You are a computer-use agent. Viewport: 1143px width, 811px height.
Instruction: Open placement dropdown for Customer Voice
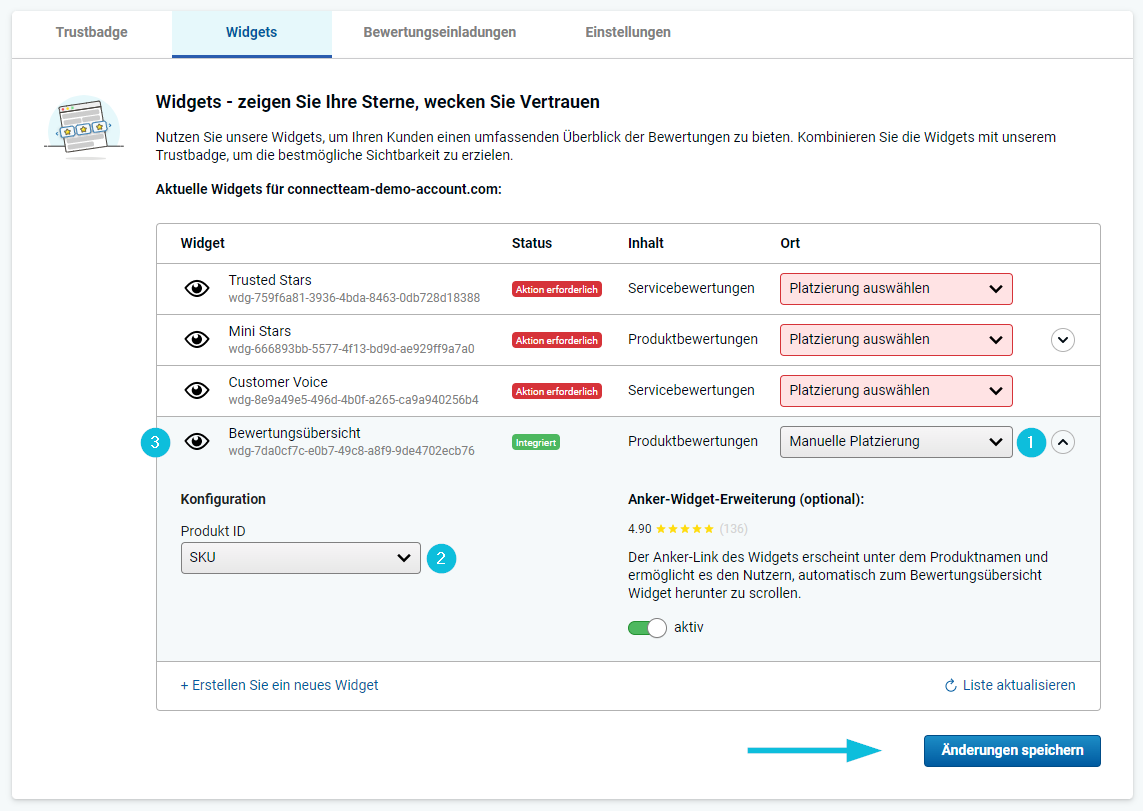tap(895, 391)
